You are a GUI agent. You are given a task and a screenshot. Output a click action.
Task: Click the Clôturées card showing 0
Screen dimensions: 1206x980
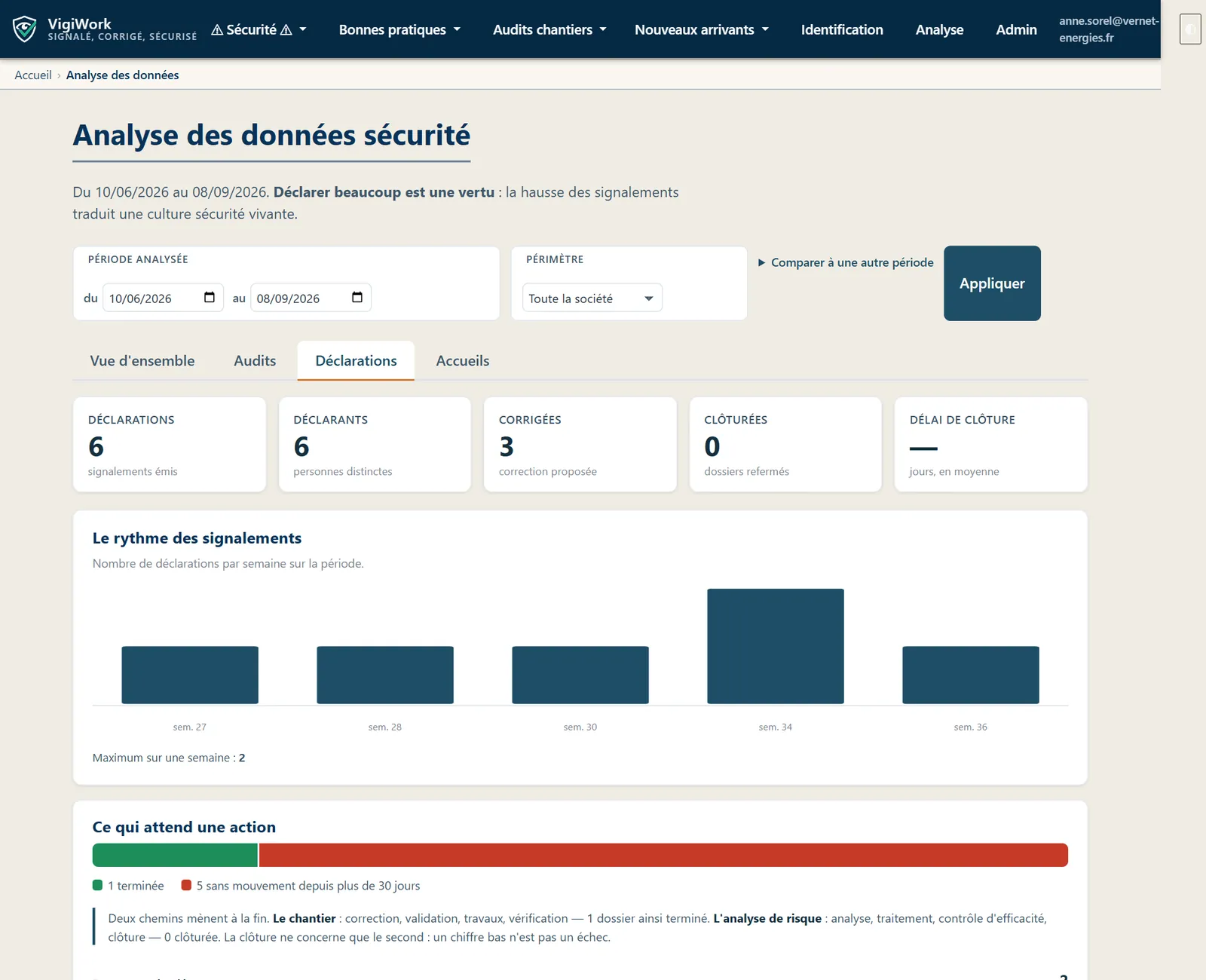pyautogui.click(x=785, y=445)
